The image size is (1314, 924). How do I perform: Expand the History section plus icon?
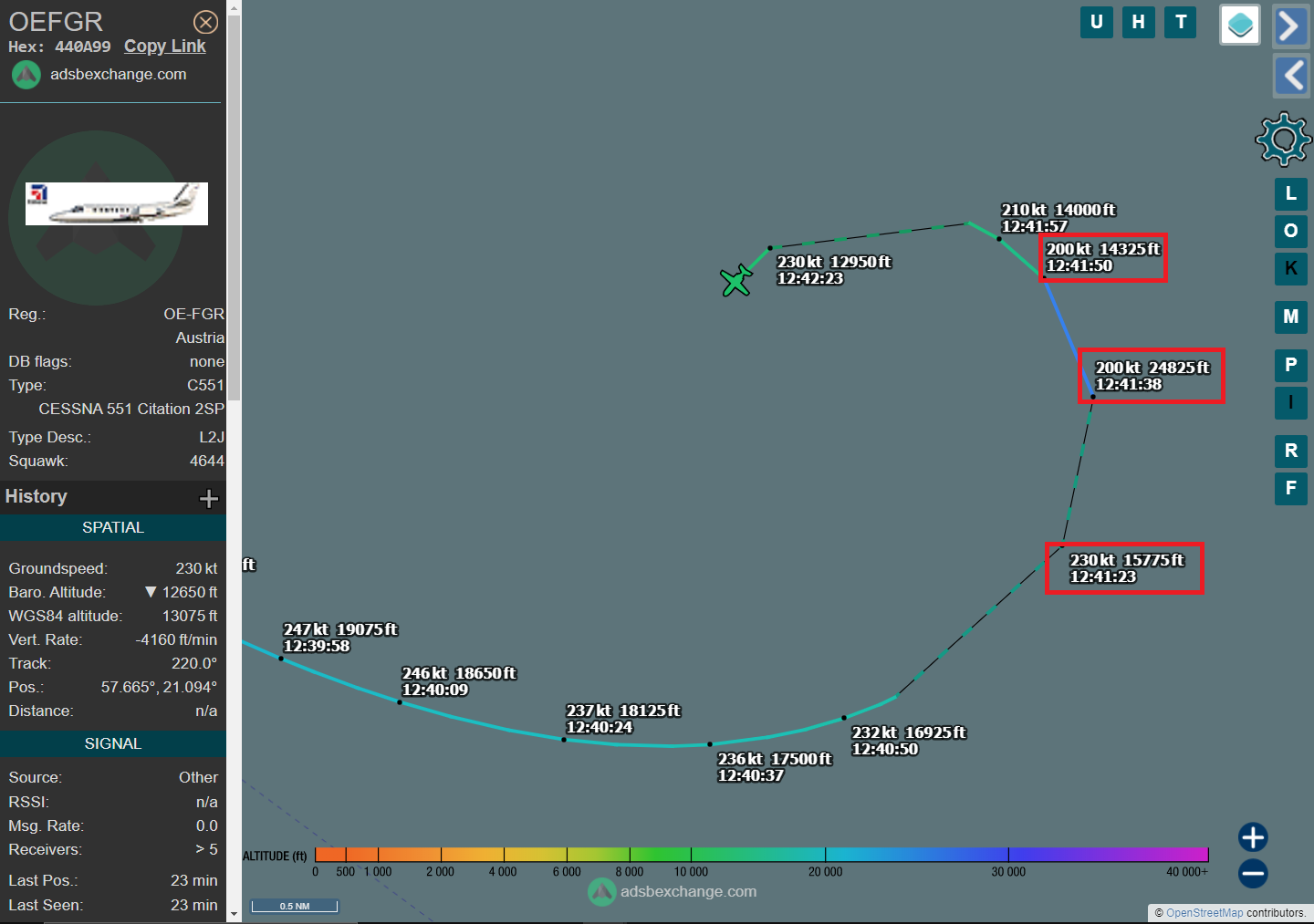tap(209, 498)
